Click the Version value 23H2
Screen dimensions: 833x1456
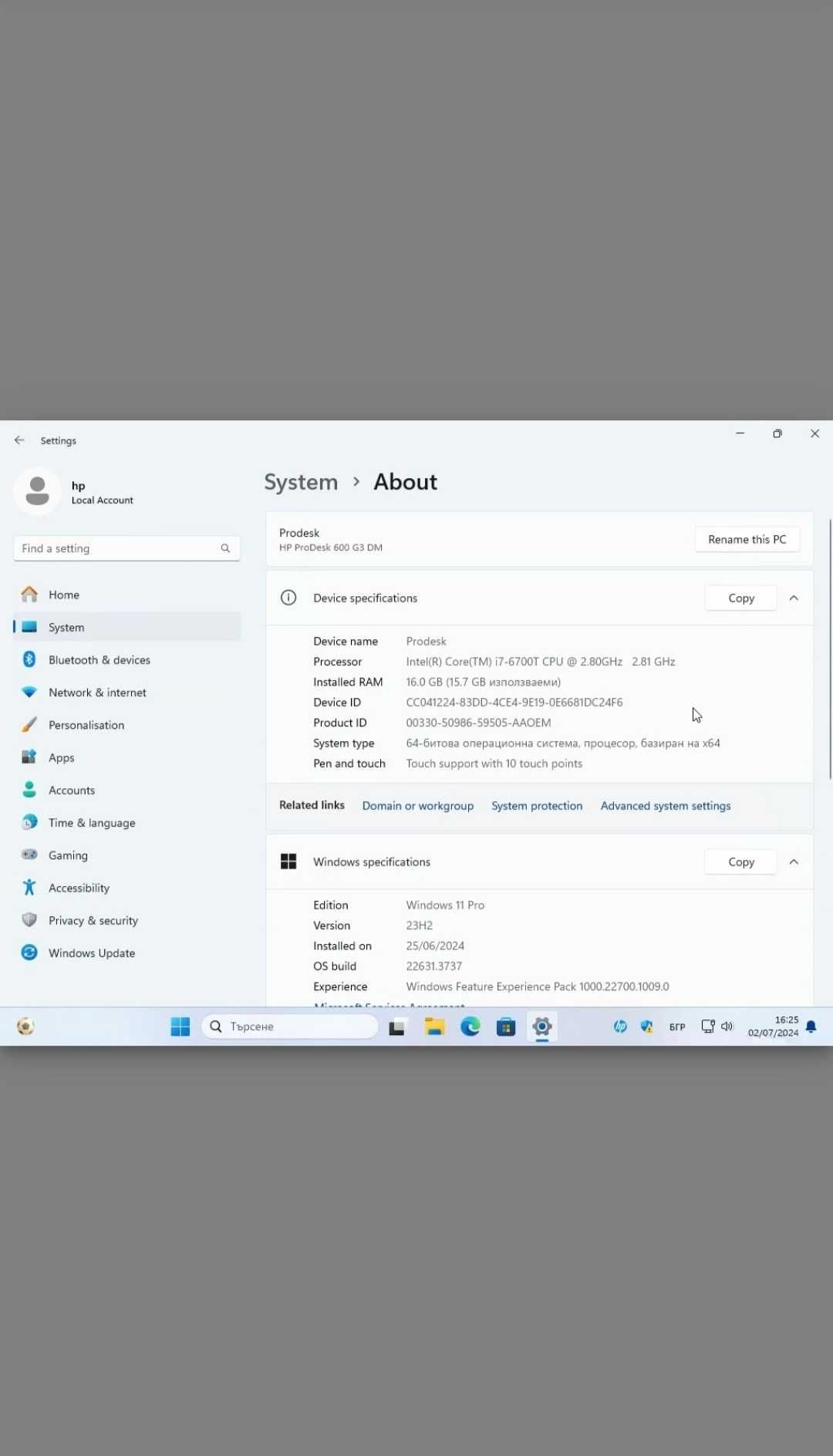pos(420,925)
